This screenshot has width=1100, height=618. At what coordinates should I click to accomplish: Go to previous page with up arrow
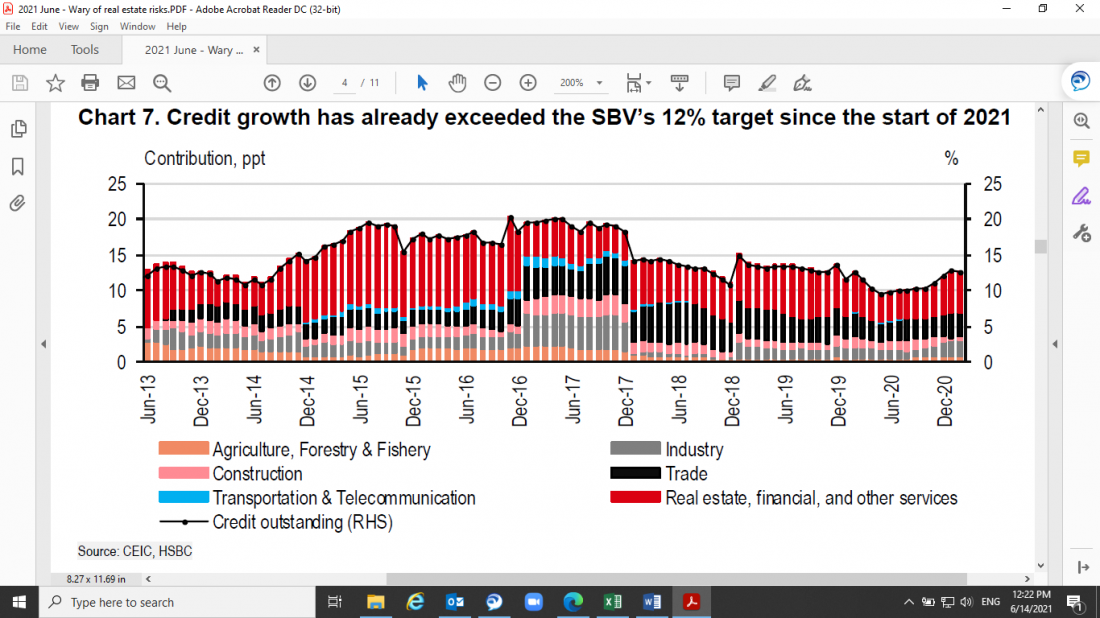272,83
